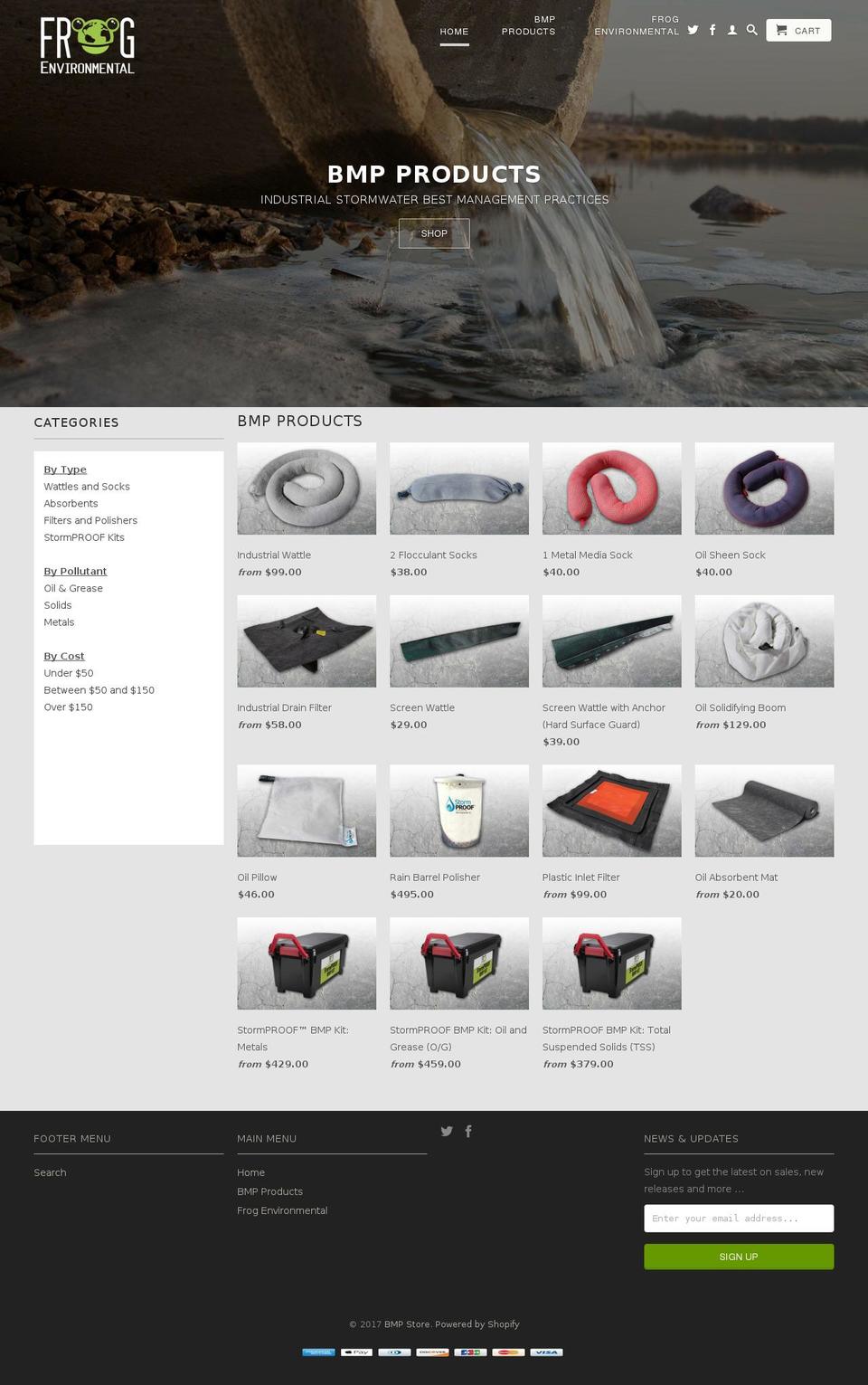This screenshot has height=1385, width=868.
Task: Click Diners Club payment icon
Action: click(x=394, y=1352)
